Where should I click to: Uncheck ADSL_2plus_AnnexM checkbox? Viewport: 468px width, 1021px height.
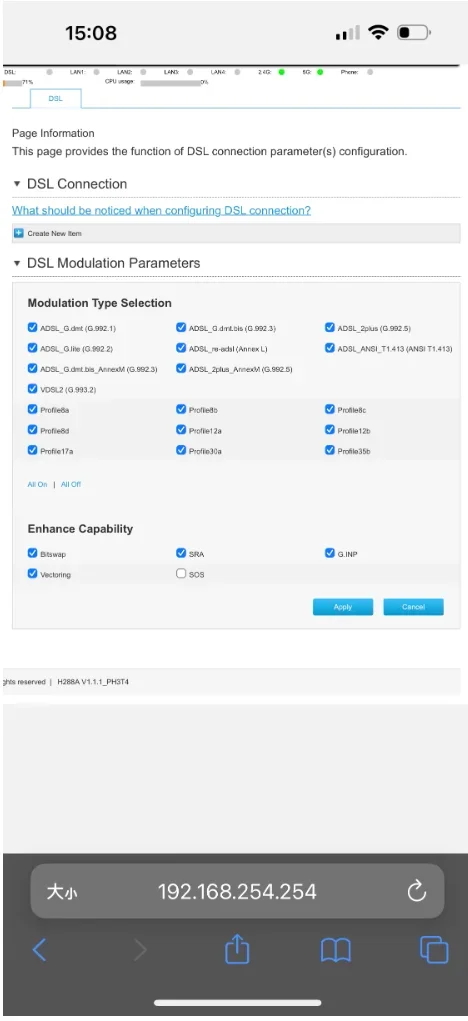(x=181, y=369)
